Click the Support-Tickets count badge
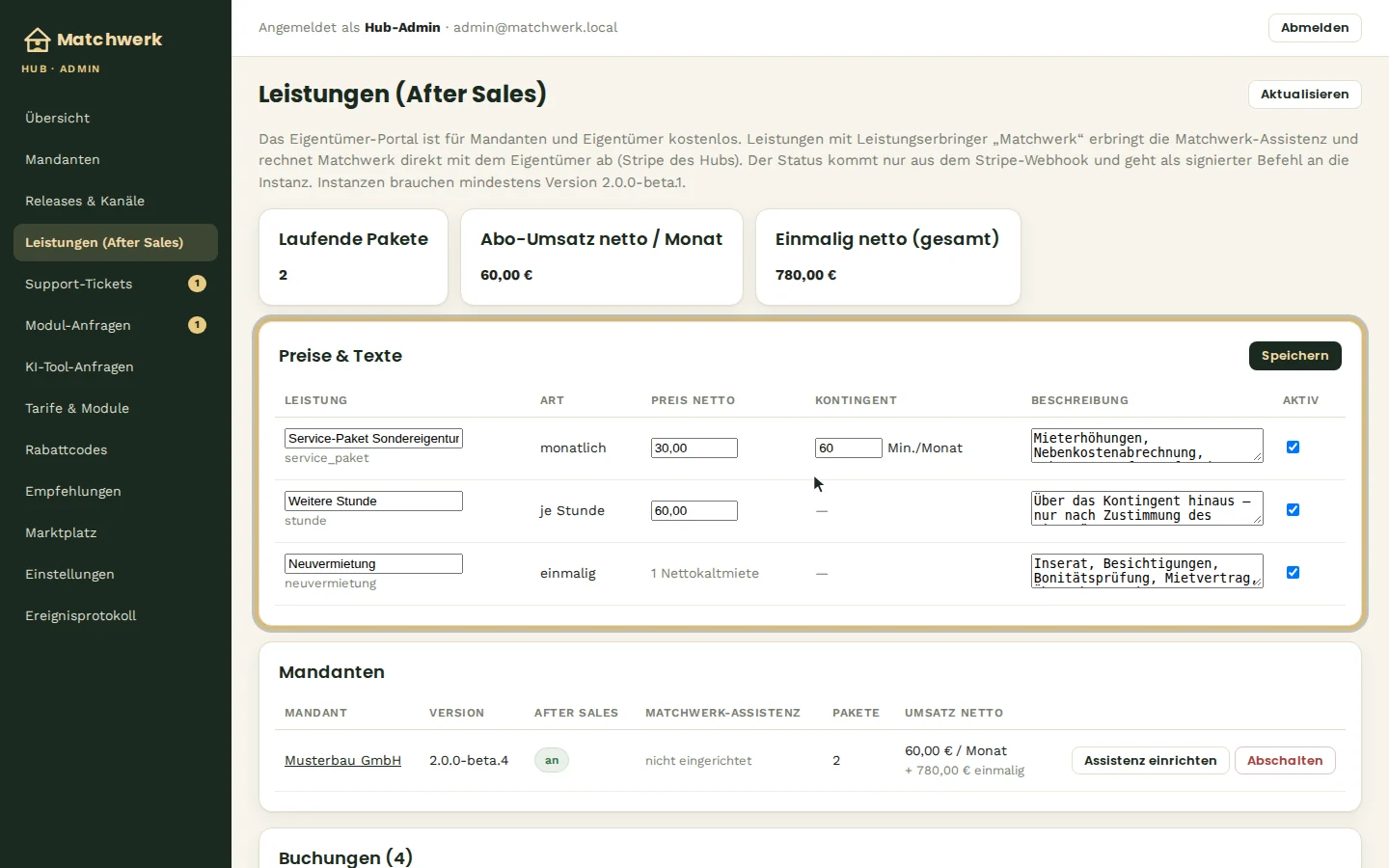This screenshot has width=1389, height=868. (x=197, y=284)
